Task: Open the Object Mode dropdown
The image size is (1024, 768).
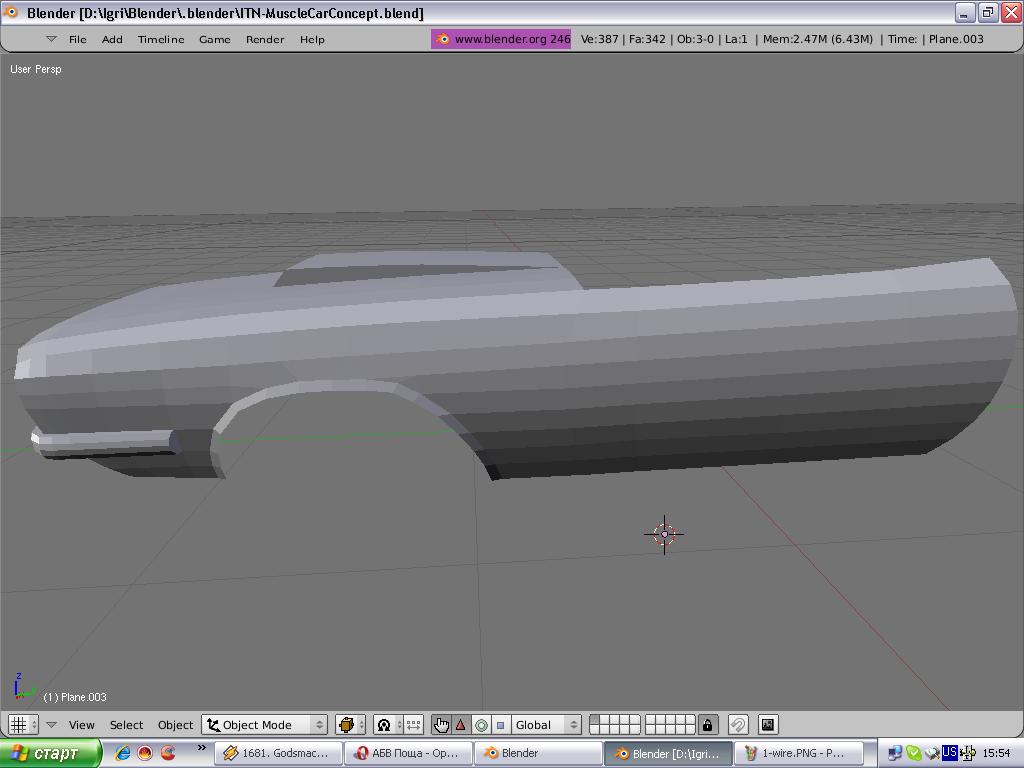Action: pyautogui.click(x=265, y=725)
